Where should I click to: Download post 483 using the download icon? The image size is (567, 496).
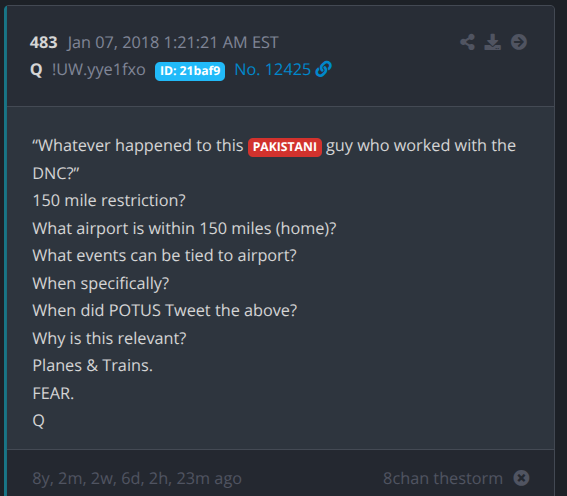coord(493,42)
